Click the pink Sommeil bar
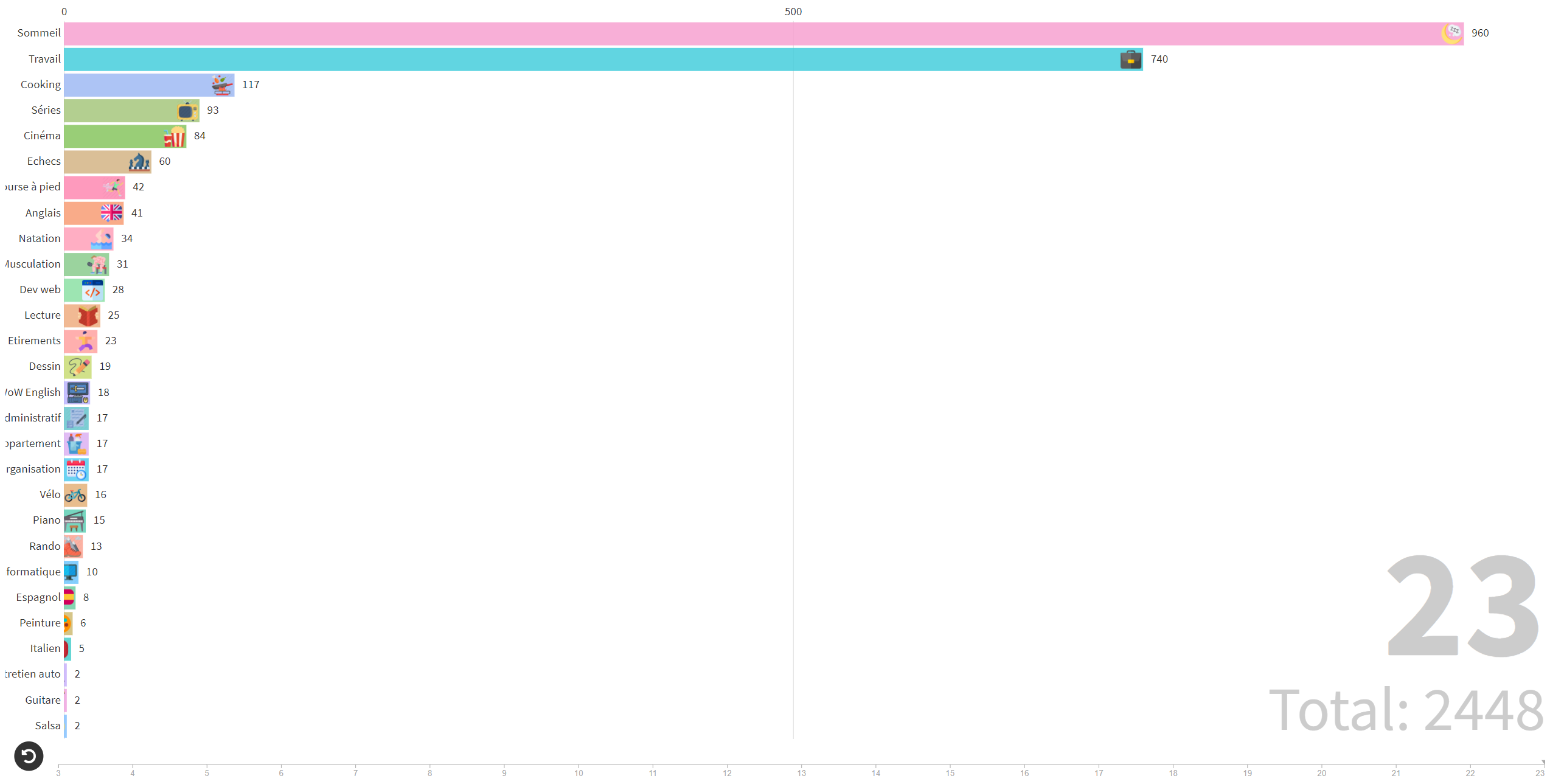 tap(730, 33)
